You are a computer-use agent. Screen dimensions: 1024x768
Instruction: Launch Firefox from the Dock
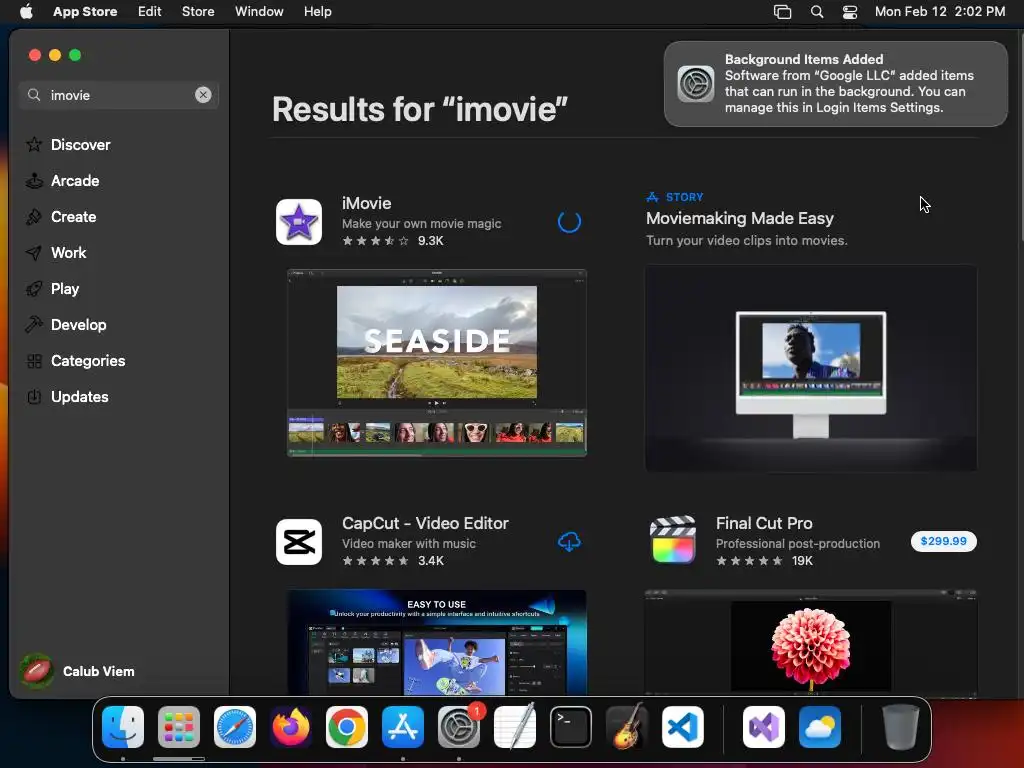click(x=291, y=727)
